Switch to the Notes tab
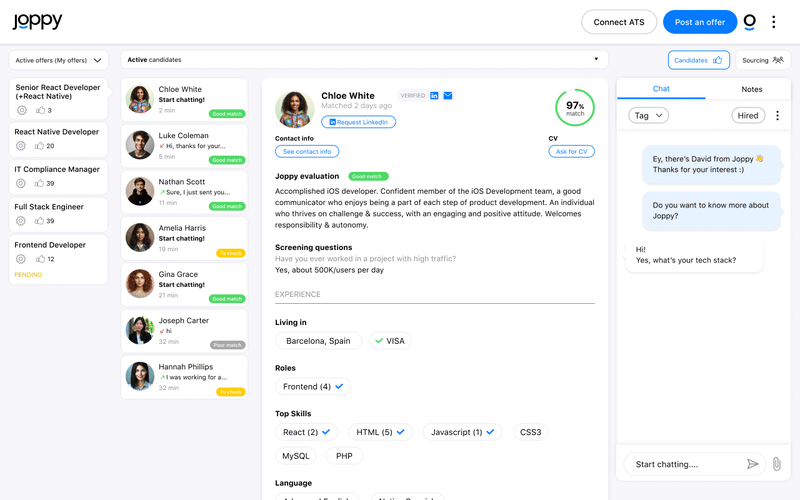This screenshot has height=500, width=800. (751, 89)
